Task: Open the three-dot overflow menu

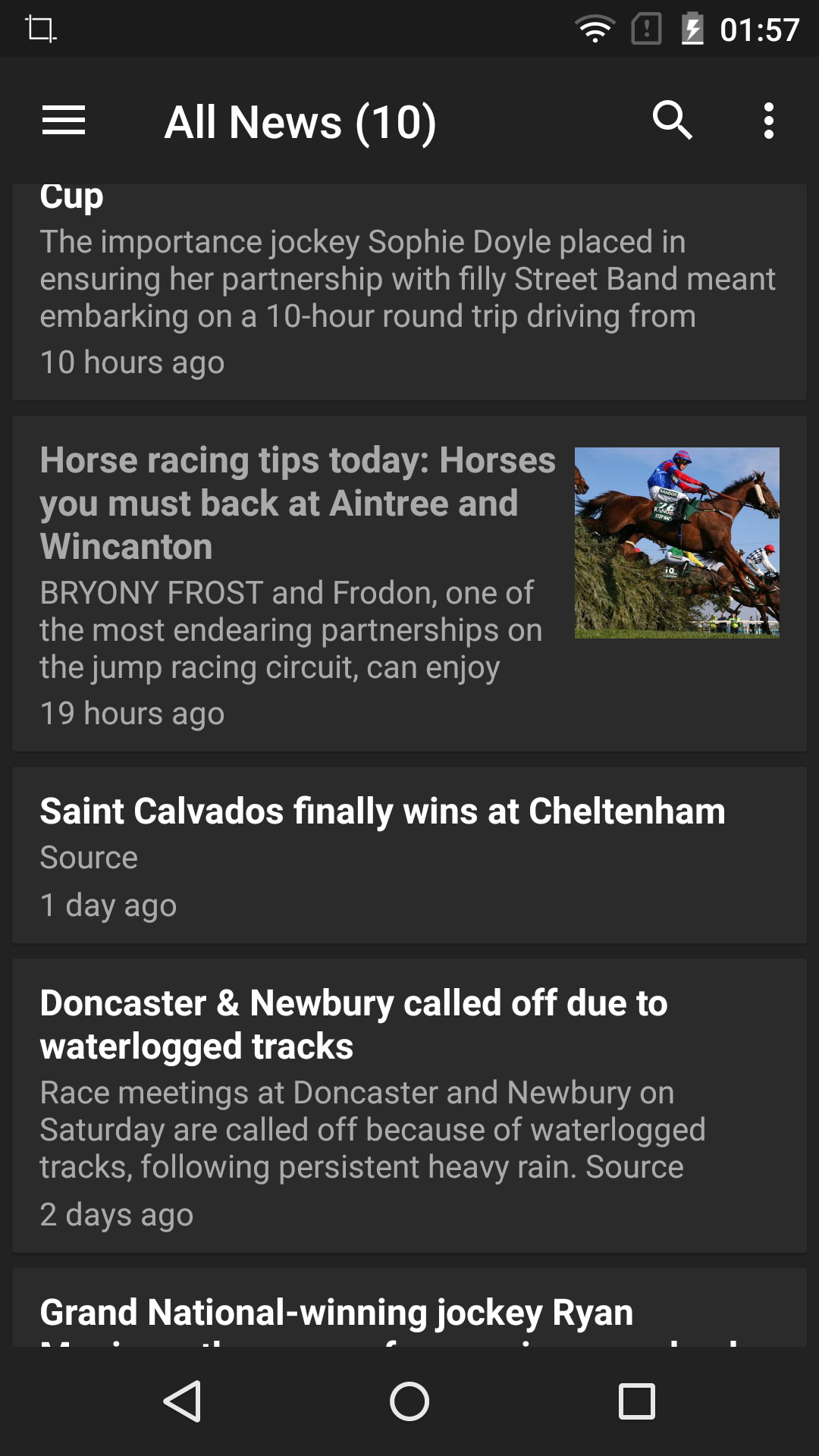Action: 768,121
